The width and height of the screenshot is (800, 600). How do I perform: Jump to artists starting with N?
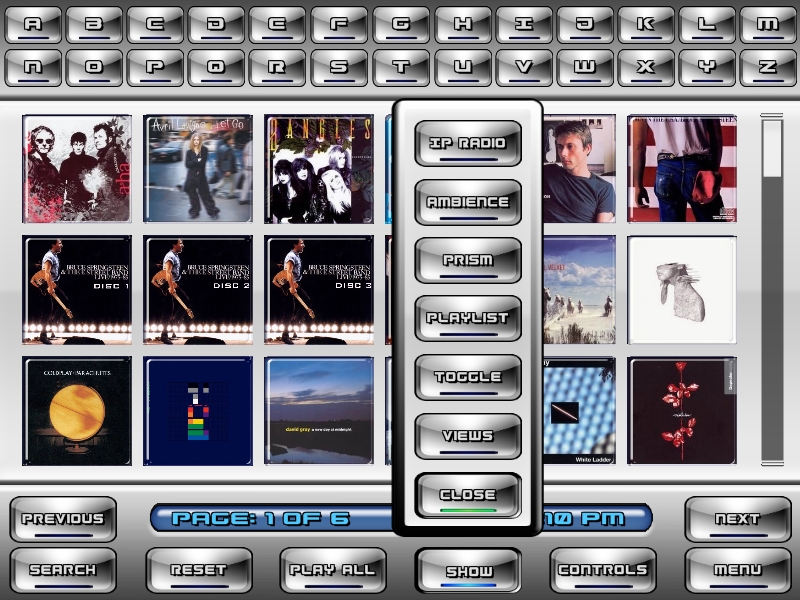click(x=33, y=67)
